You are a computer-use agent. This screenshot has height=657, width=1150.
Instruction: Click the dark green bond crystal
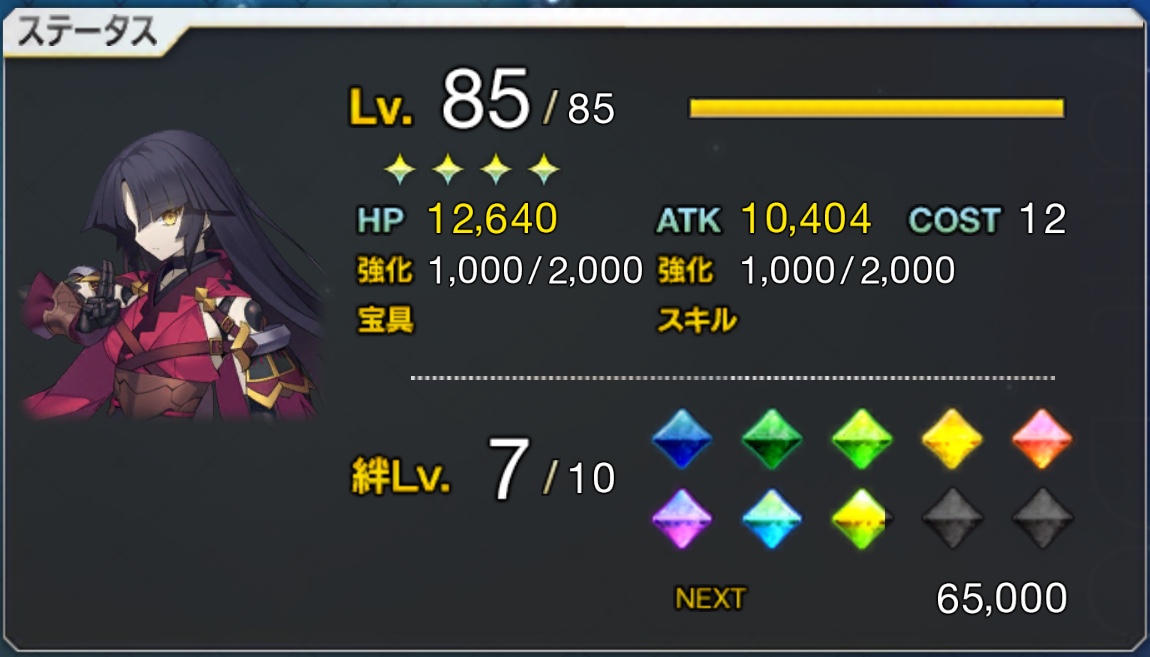tap(772, 439)
